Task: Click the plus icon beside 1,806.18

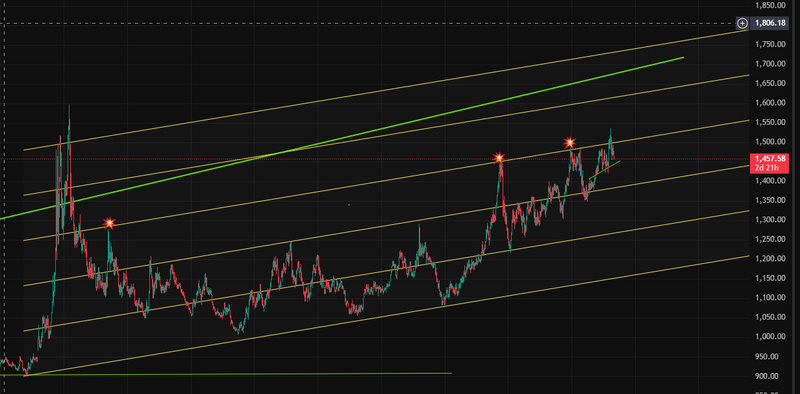Action: click(x=742, y=23)
